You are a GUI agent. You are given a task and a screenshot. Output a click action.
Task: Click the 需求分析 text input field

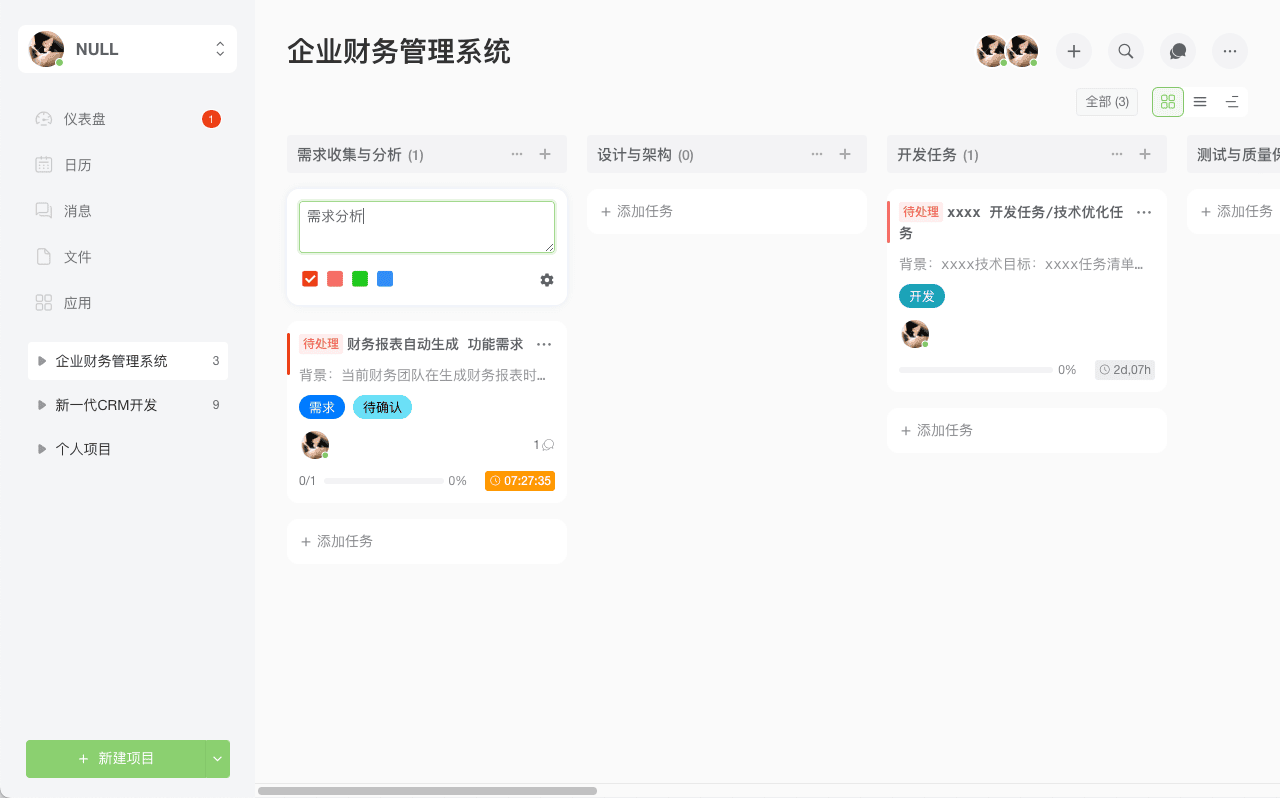(x=426, y=227)
